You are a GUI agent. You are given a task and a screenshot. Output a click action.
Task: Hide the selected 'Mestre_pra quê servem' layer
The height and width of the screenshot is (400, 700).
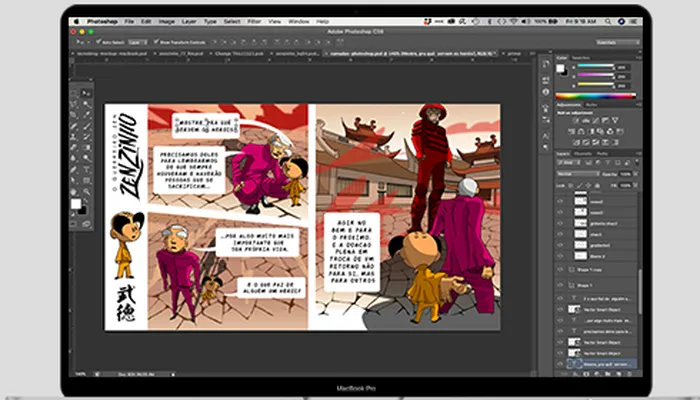(x=560, y=364)
